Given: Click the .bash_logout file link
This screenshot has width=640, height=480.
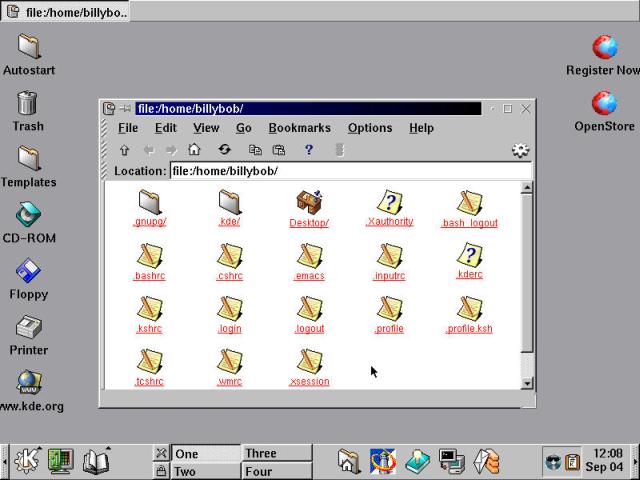Looking at the screenshot, I should pyautogui.click(x=469, y=223).
